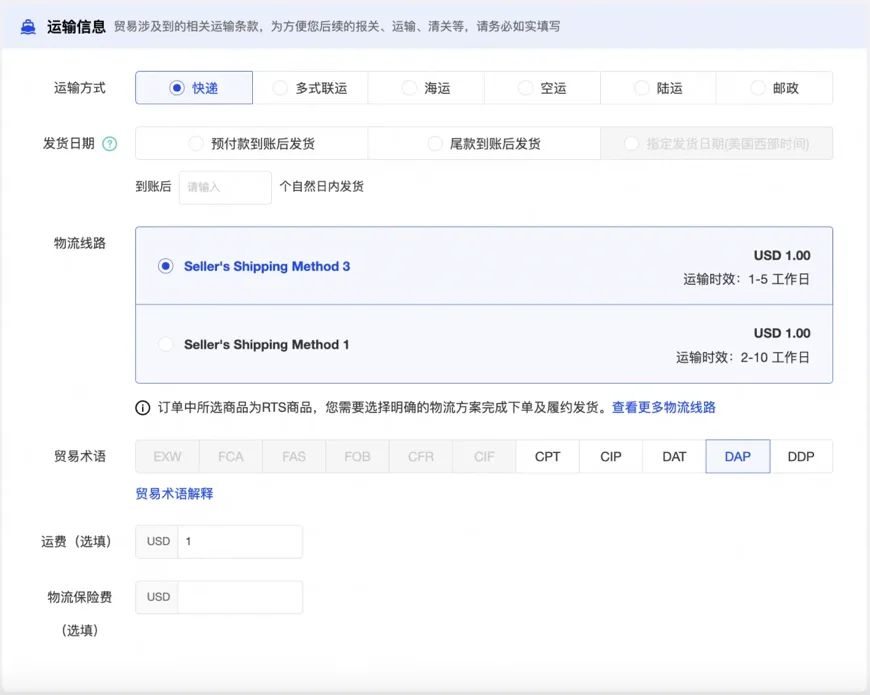The image size is (870, 695).
Task: Focus the 物流保险费 USD input field
Action: (239, 597)
